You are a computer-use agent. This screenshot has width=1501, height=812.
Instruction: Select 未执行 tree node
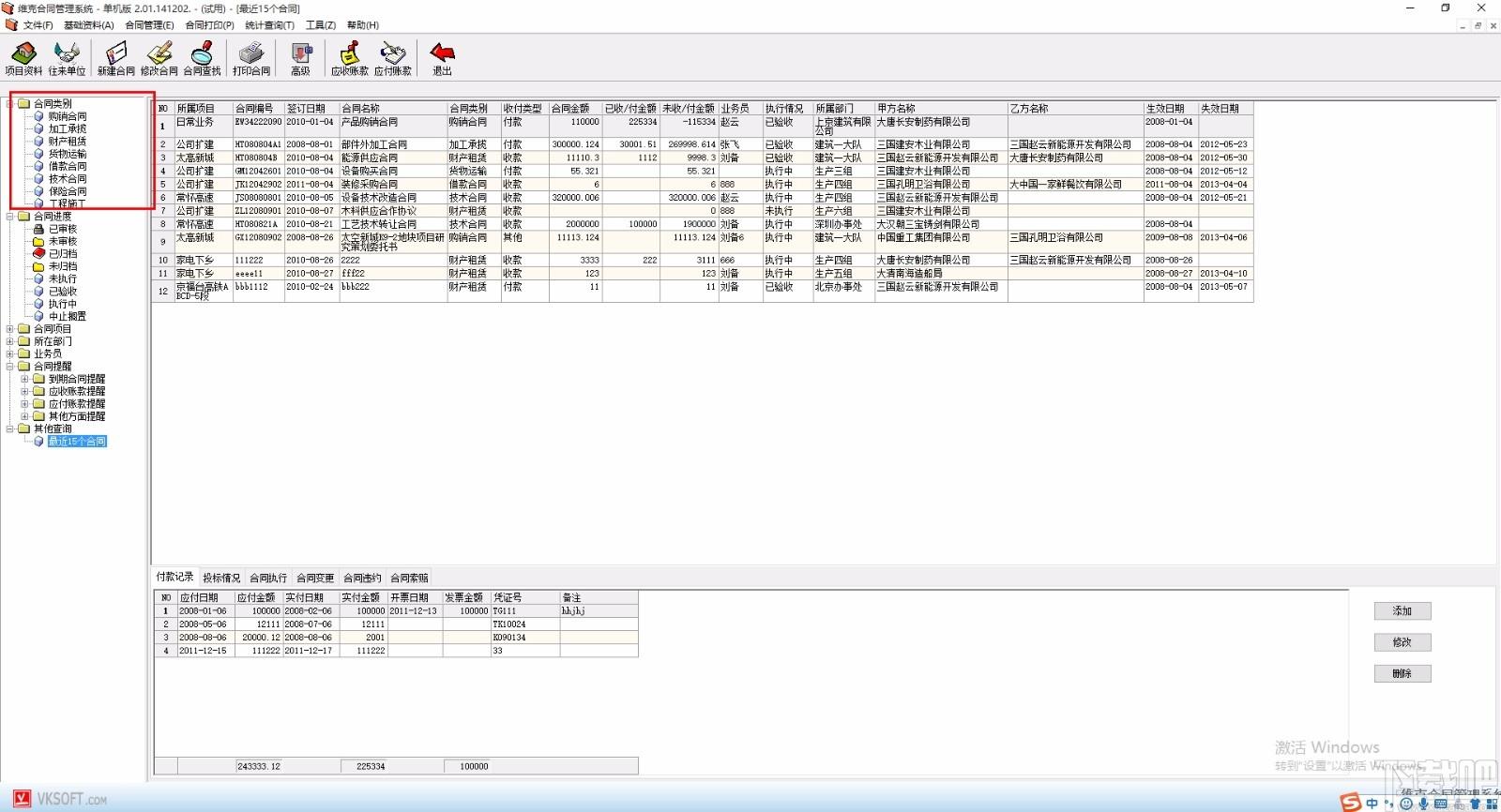pos(63,278)
